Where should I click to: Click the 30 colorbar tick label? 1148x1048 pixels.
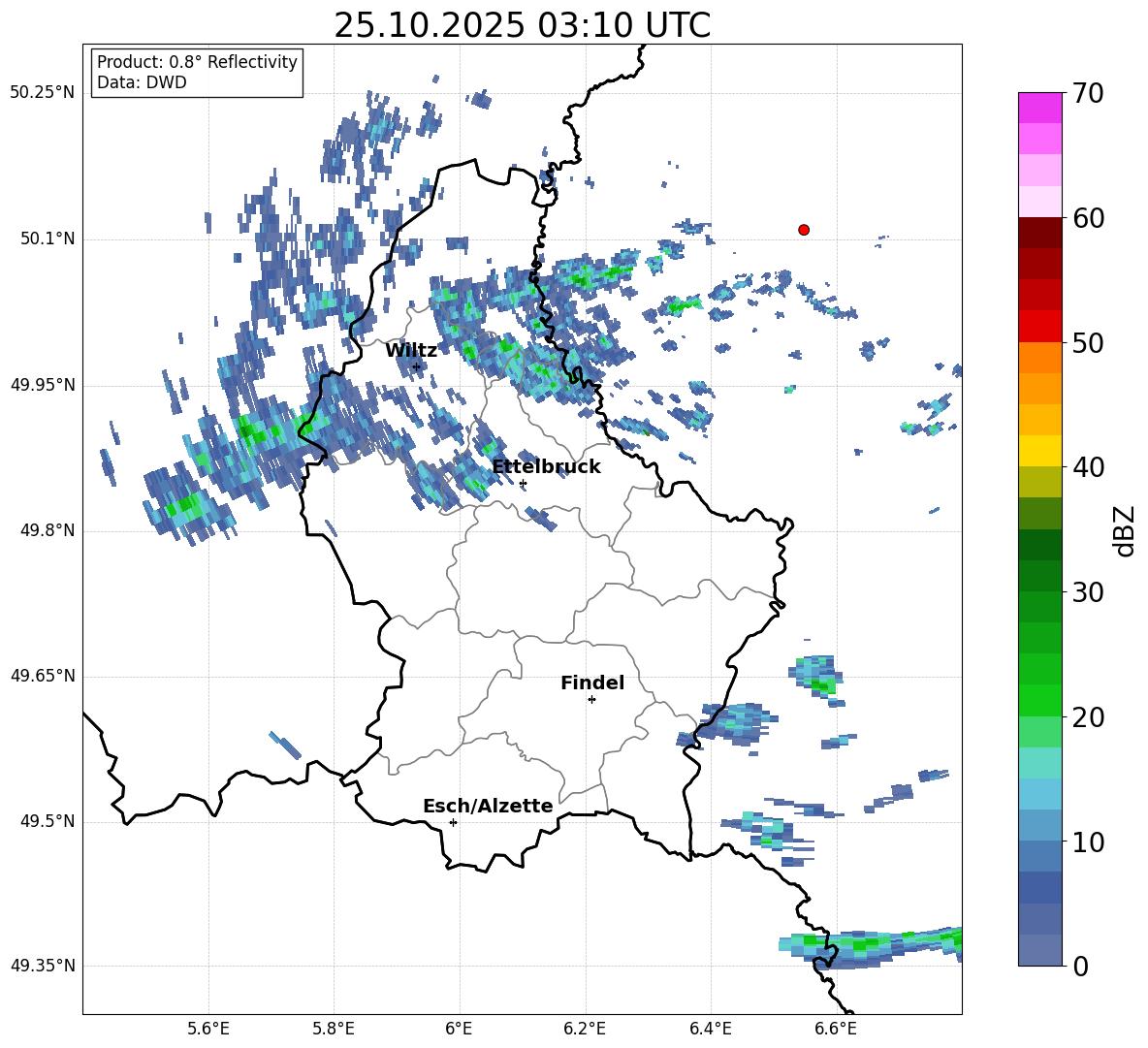point(1088,592)
